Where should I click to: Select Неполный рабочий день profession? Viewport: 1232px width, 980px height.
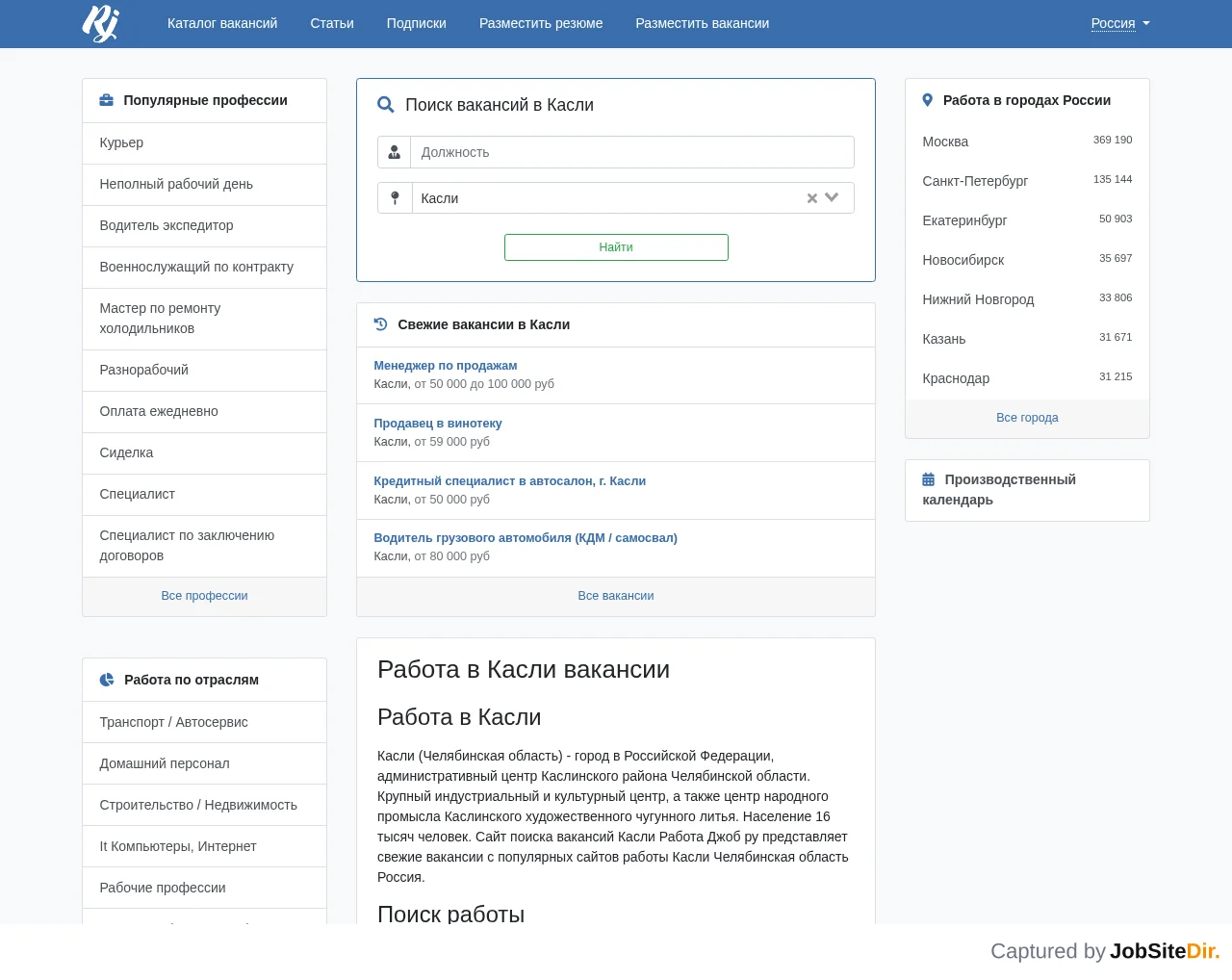[x=204, y=184]
